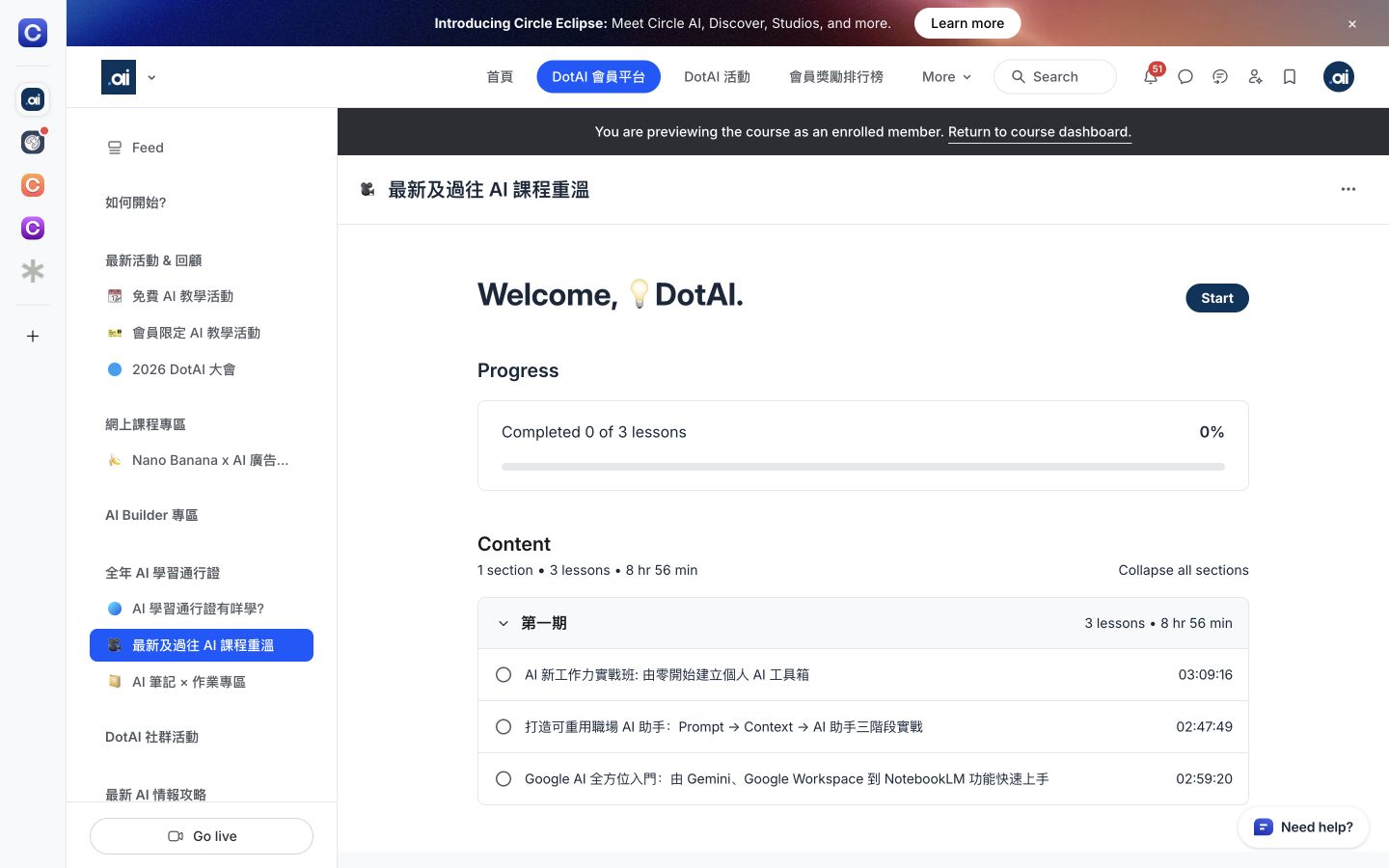Open the members icon in header
Image resolution: width=1389 pixels, height=868 pixels.
pos(1255,77)
